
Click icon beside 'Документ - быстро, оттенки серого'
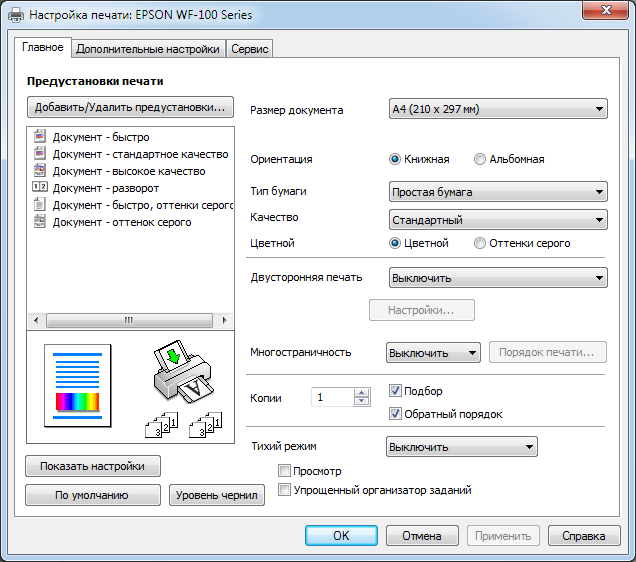point(39,205)
